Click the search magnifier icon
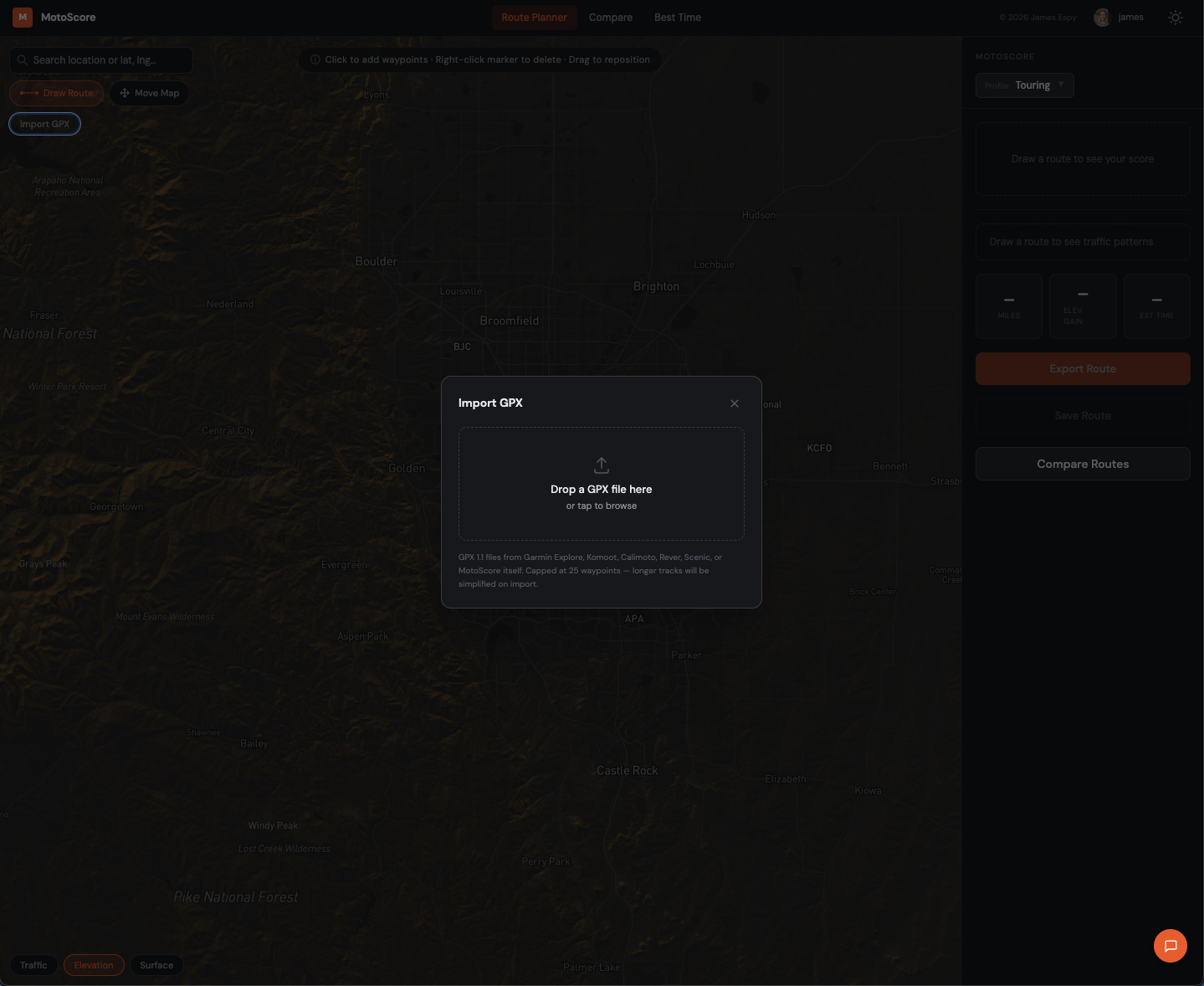The image size is (1204, 986). pos(23,59)
